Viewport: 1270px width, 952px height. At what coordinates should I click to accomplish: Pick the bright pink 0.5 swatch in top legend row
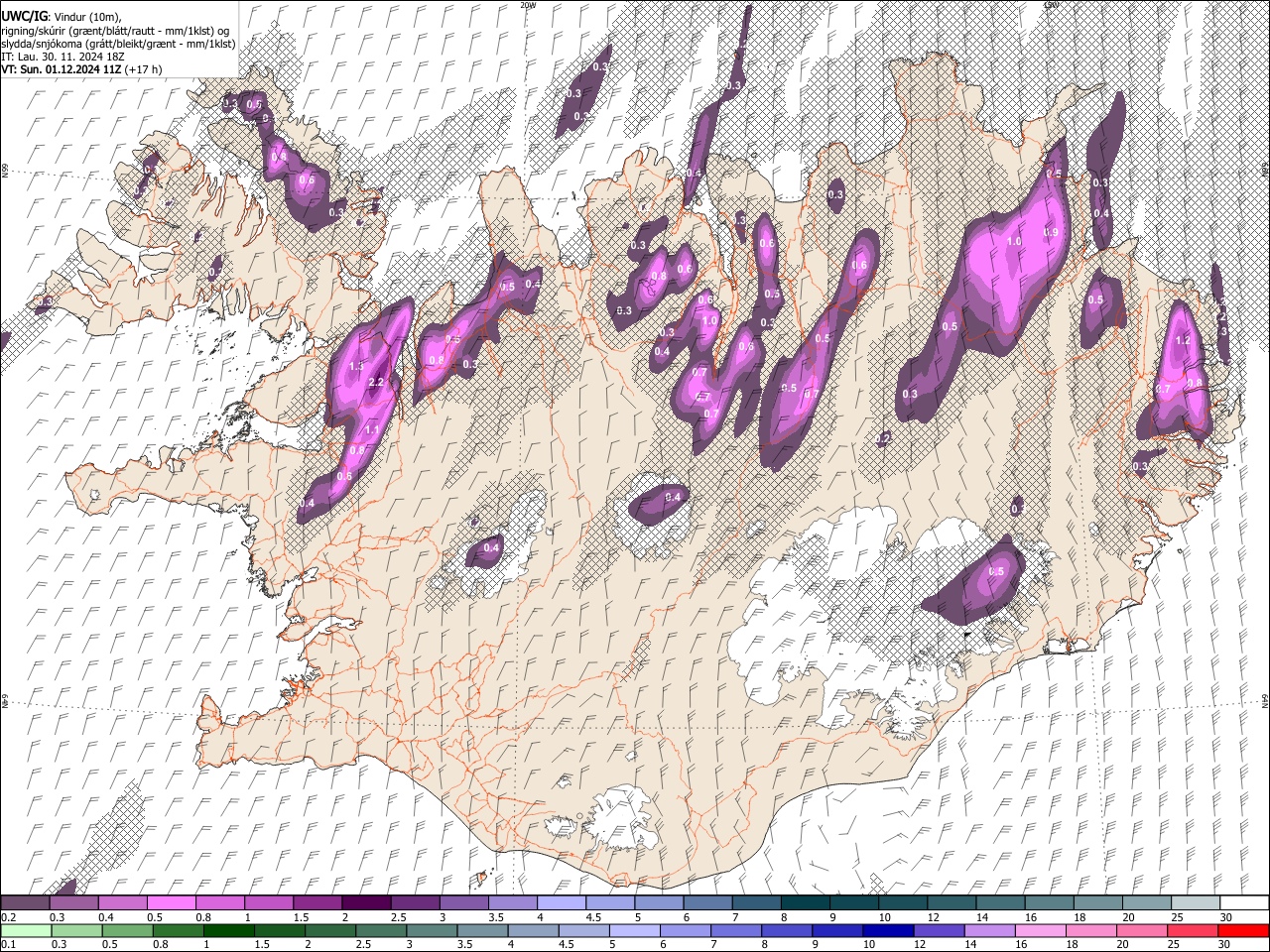pyautogui.click(x=171, y=902)
